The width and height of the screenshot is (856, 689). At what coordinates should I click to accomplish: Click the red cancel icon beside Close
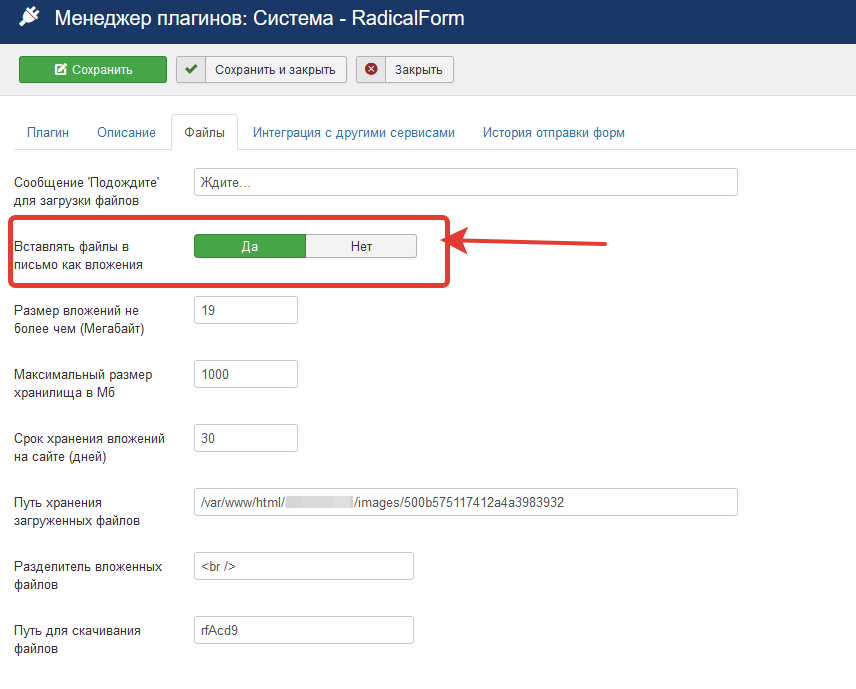371,69
